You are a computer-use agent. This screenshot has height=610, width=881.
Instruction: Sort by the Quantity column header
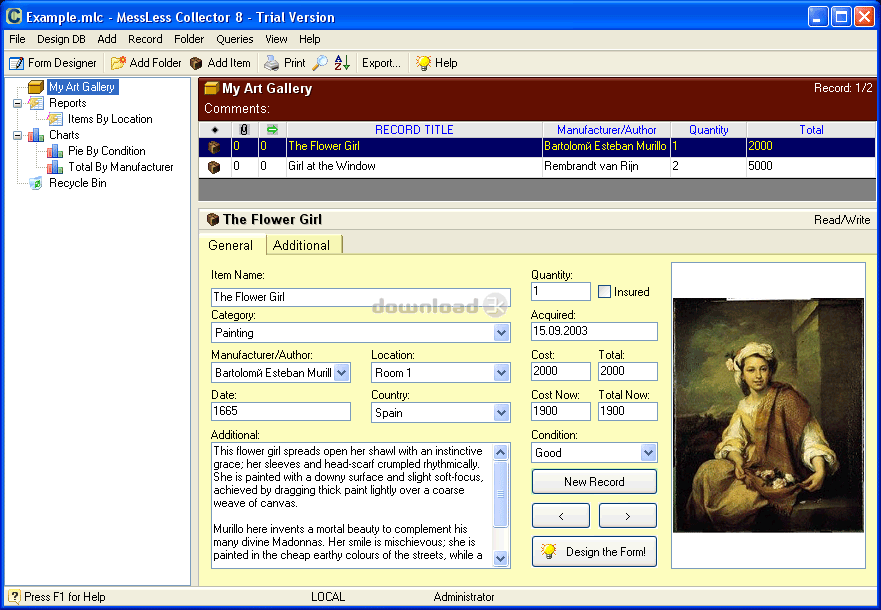[x=709, y=130]
